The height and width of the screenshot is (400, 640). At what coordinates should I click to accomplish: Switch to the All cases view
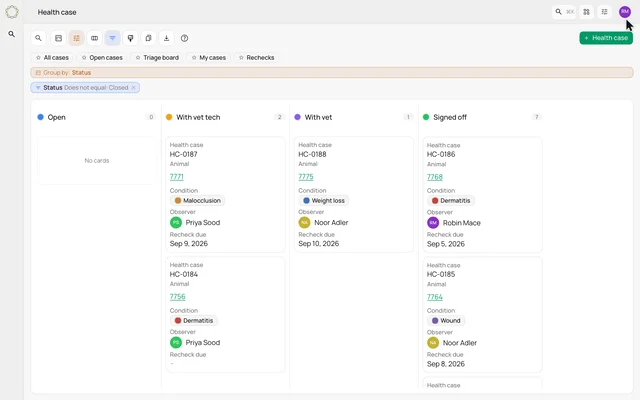click(x=52, y=58)
